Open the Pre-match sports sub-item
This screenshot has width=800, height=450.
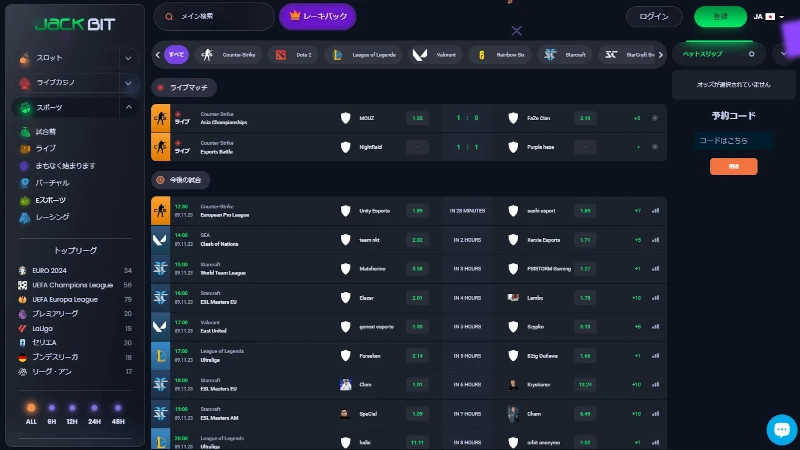(38, 132)
